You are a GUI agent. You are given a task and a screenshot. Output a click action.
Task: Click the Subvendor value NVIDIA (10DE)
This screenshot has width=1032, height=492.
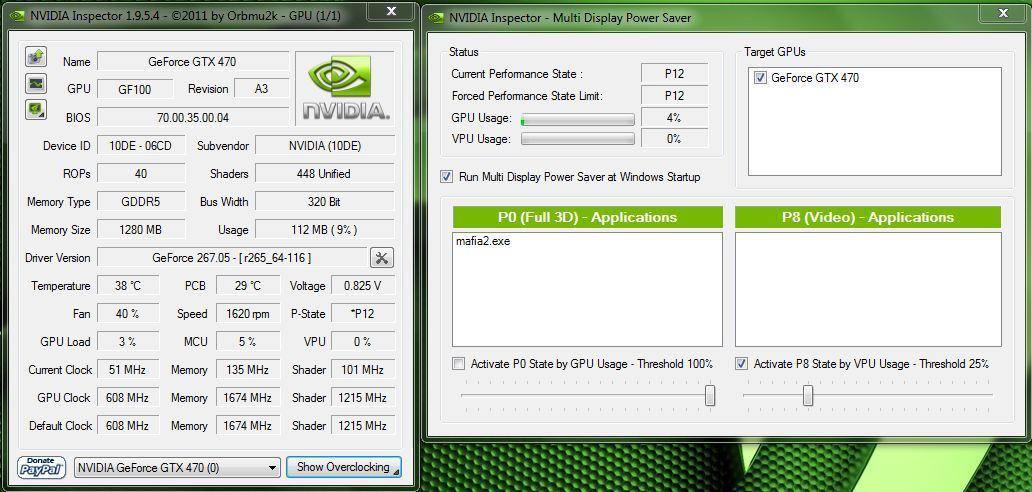(325, 145)
